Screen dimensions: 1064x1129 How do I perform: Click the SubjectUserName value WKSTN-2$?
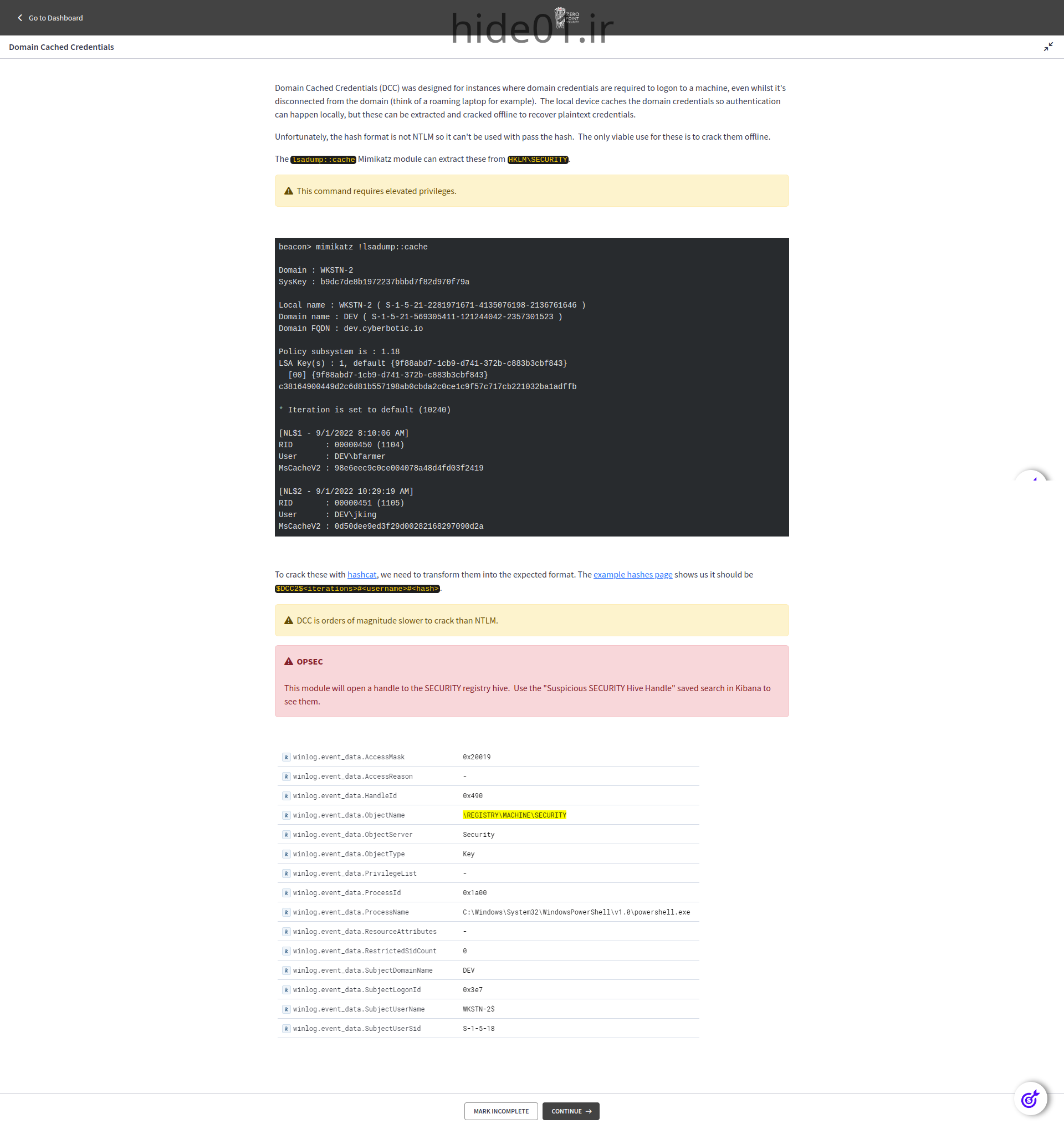(x=479, y=1009)
